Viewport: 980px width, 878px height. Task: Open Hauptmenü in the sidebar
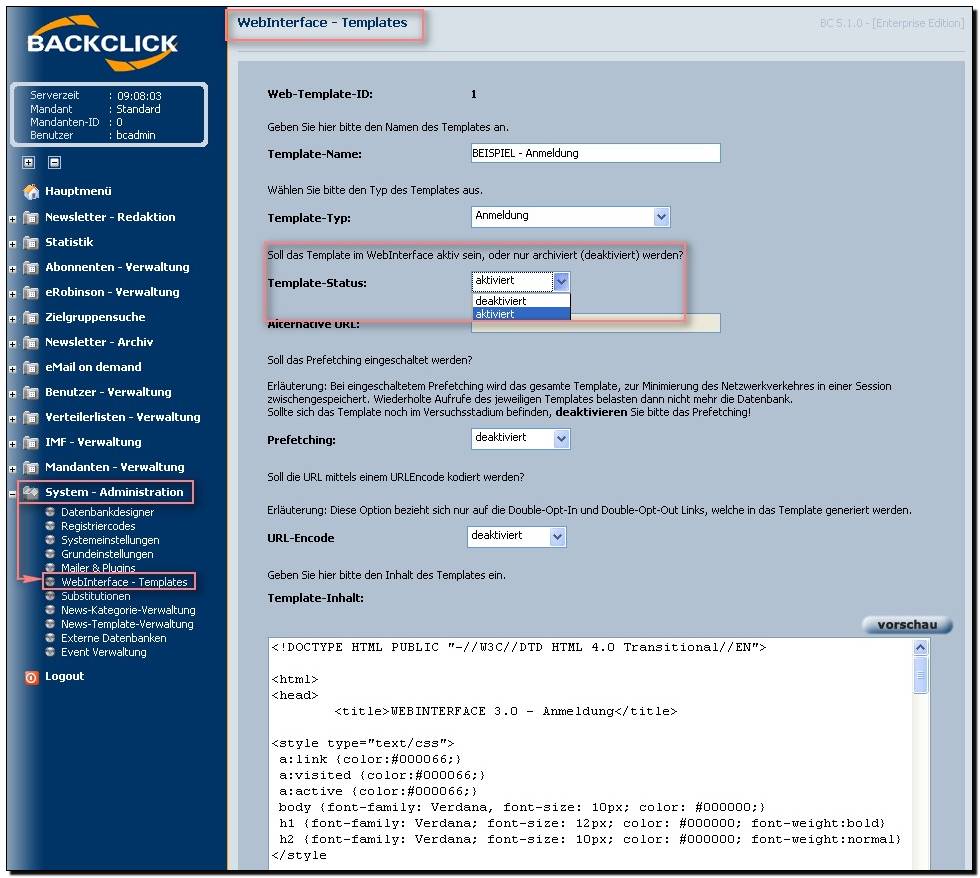click(78, 191)
